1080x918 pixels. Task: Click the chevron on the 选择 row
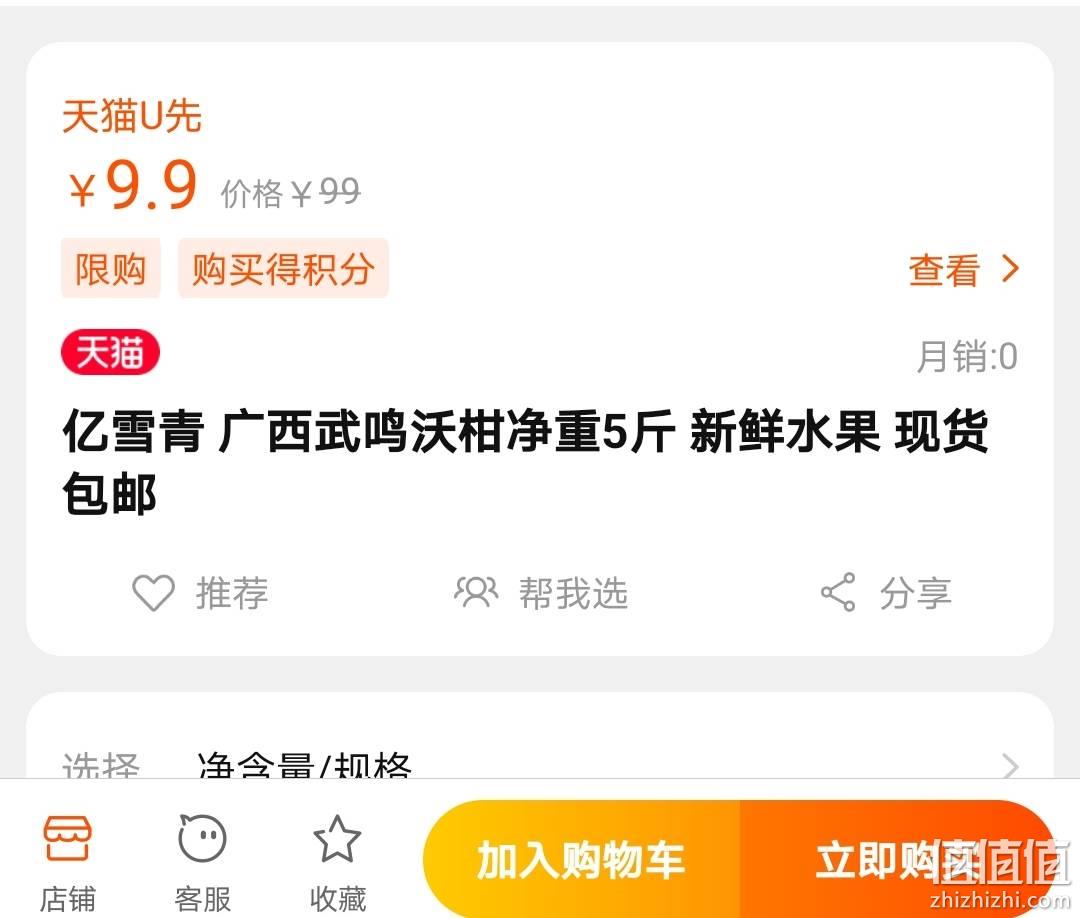[1010, 766]
